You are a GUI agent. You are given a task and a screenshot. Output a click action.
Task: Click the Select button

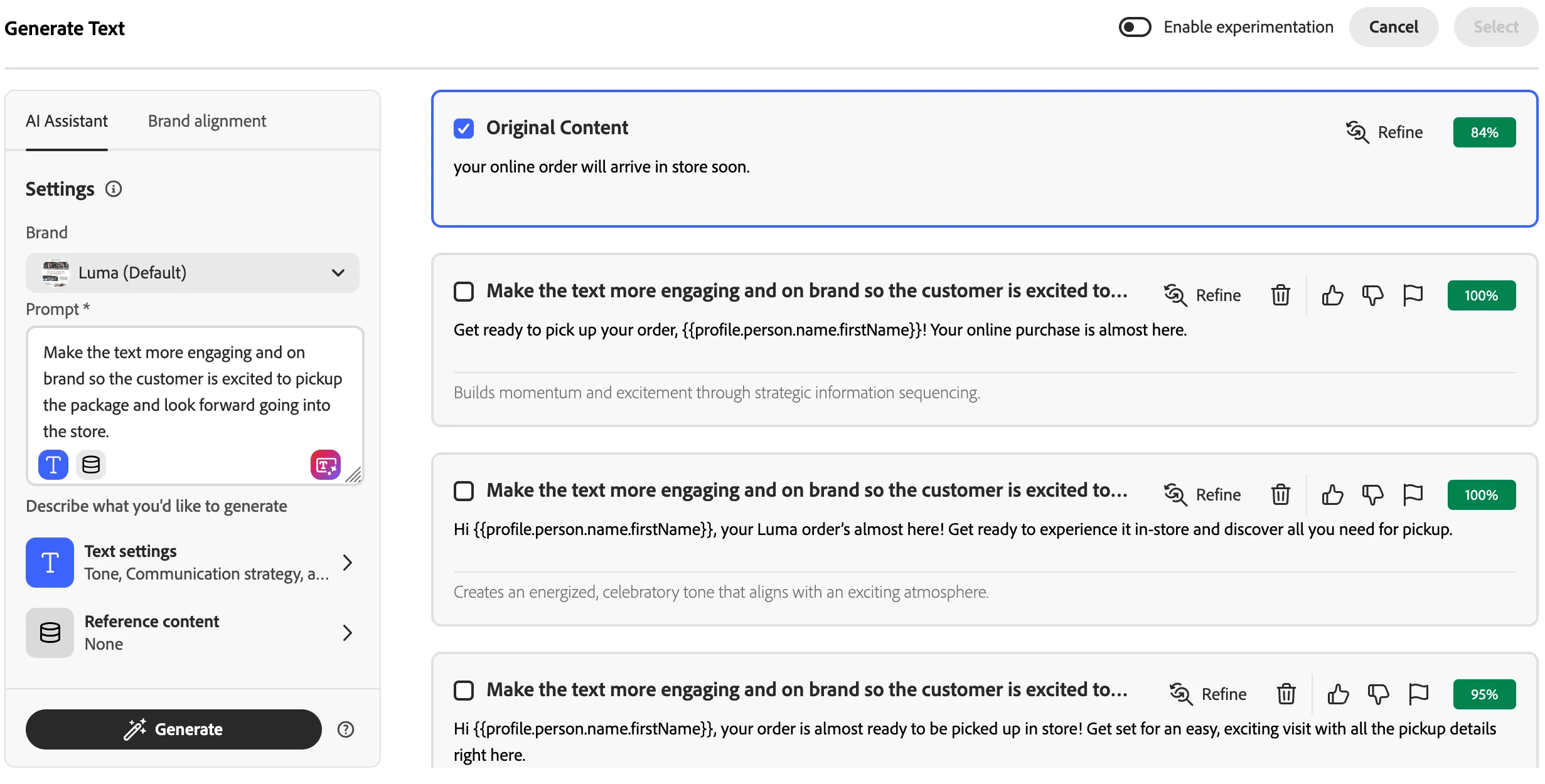[x=1496, y=27]
